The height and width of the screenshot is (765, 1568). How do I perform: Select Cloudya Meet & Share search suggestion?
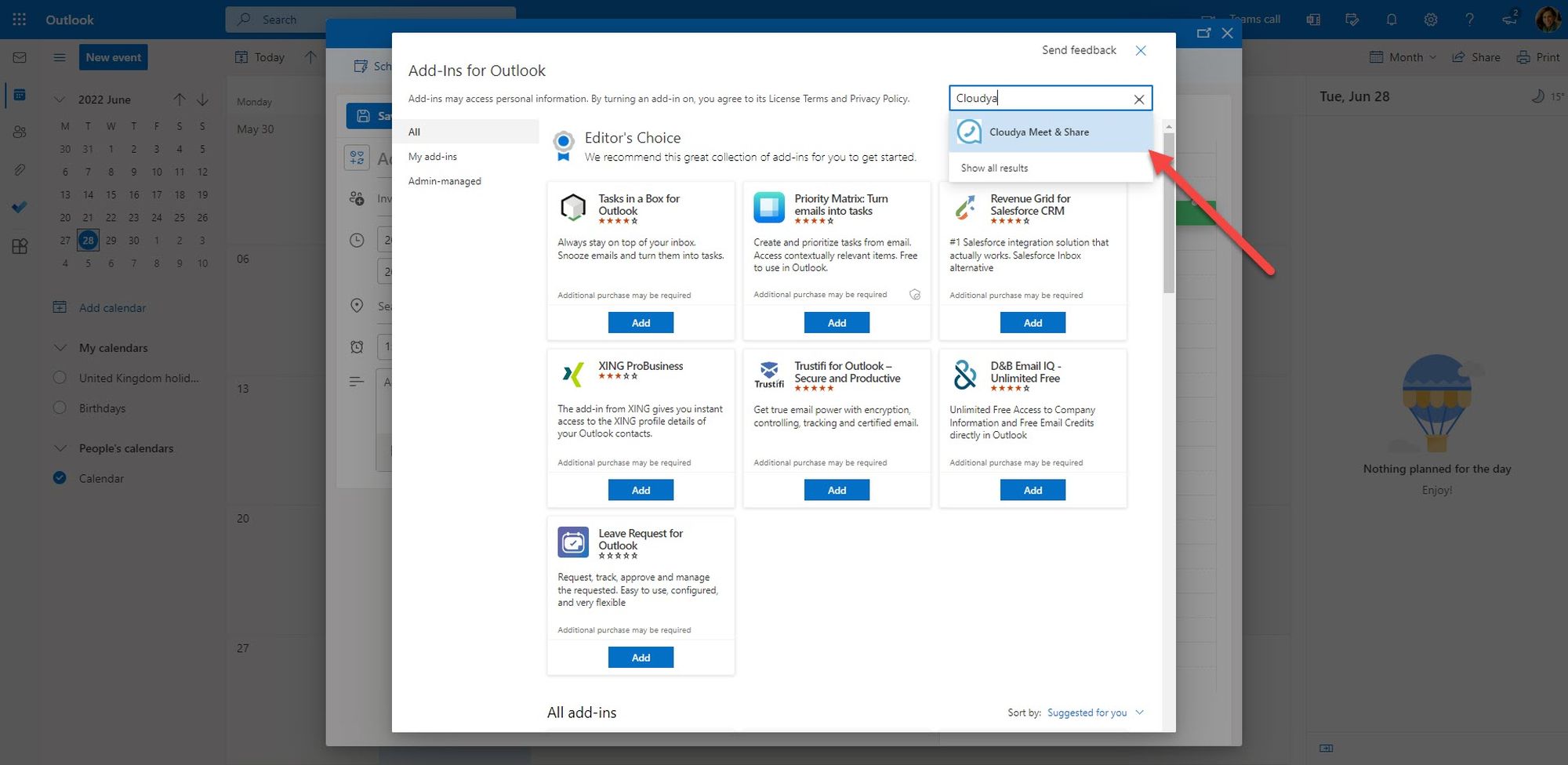coord(1039,132)
